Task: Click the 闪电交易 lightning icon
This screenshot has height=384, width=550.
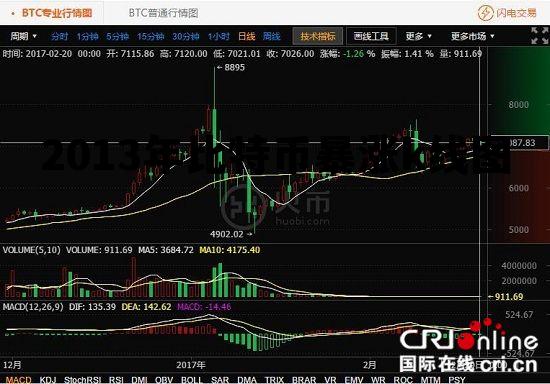Action: pyautogui.click(x=486, y=13)
